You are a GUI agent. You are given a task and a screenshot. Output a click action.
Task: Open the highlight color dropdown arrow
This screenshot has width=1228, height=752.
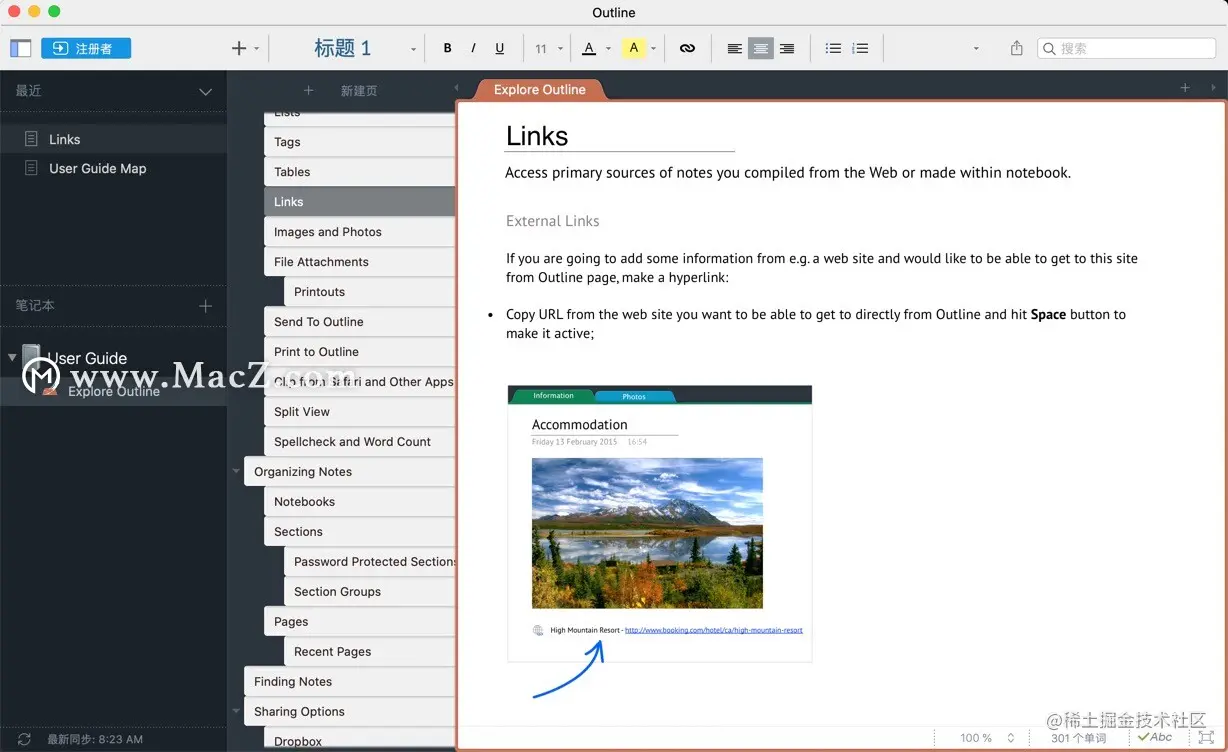[x=653, y=49]
